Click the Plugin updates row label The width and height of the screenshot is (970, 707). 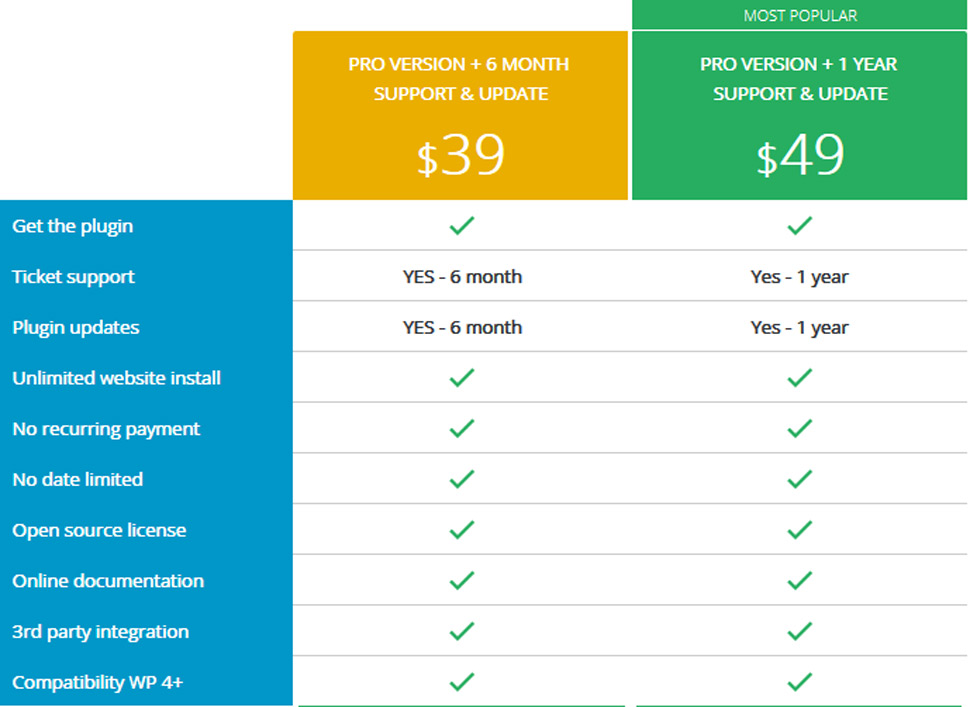click(x=76, y=328)
